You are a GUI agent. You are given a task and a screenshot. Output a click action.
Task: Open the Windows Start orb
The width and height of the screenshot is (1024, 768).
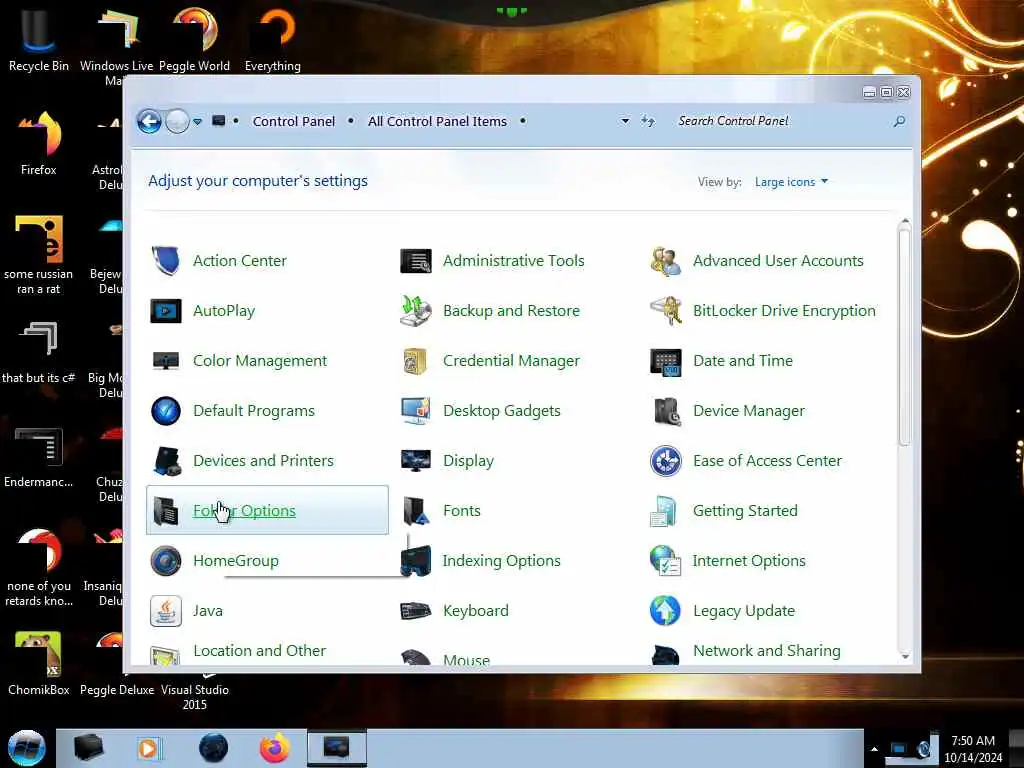pyautogui.click(x=27, y=748)
